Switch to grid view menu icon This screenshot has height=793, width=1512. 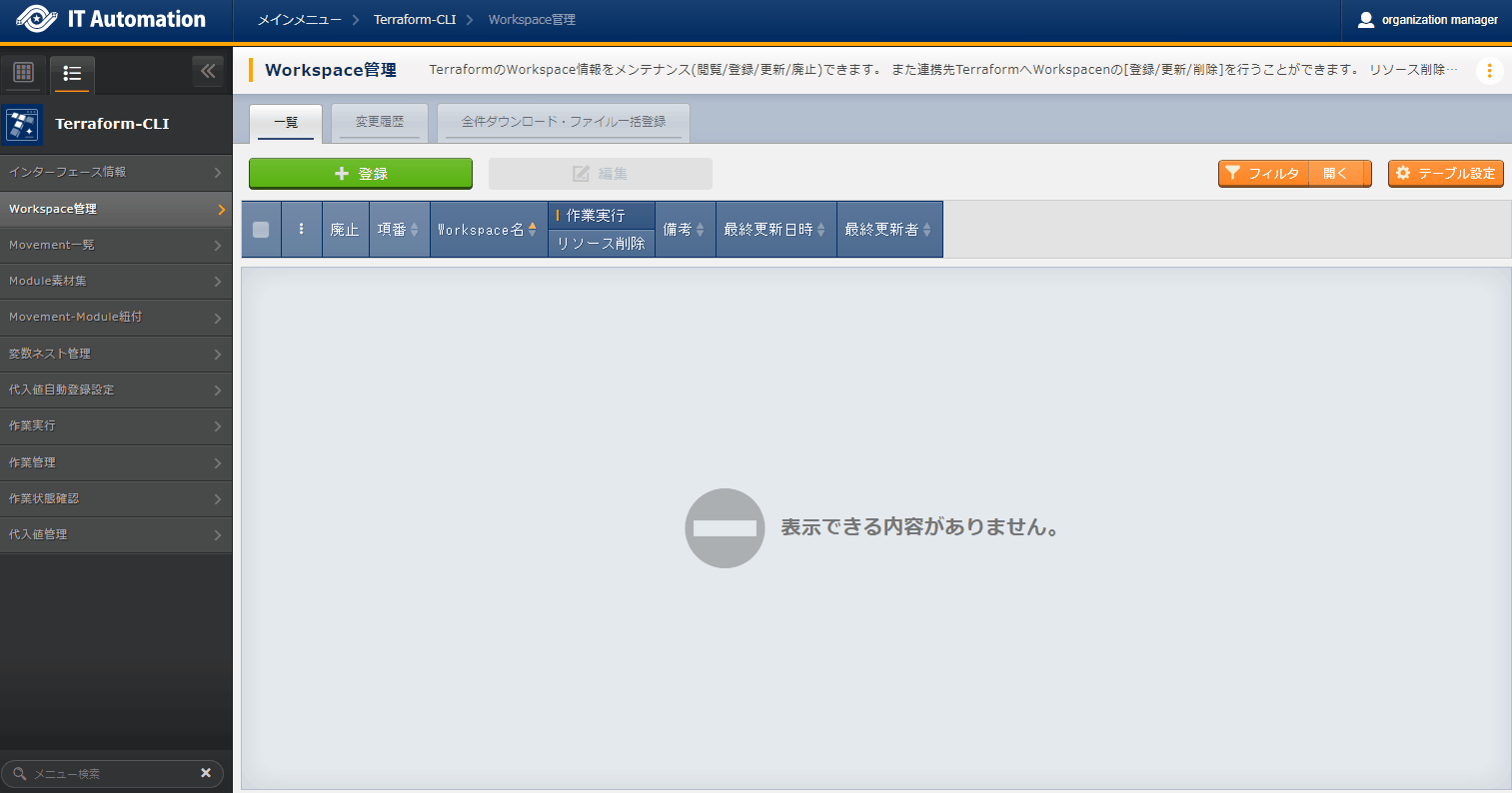(24, 72)
